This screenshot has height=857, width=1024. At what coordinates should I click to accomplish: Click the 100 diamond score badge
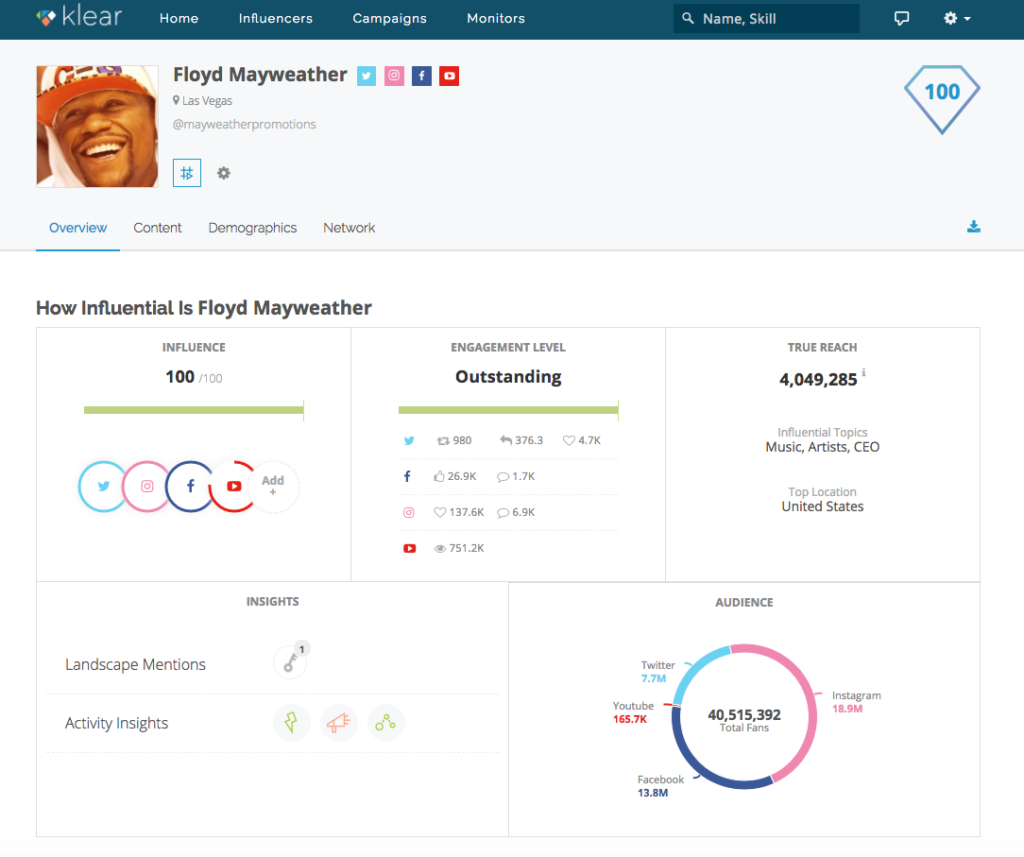(942, 99)
